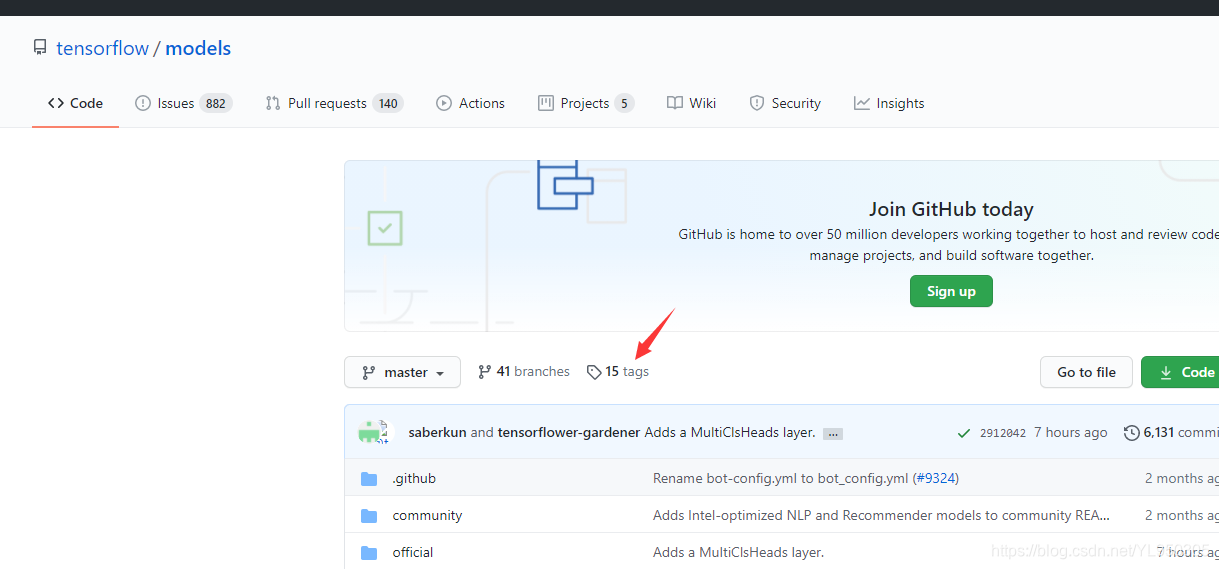This screenshot has width=1219, height=569.
Task: Click the 'Join GitHub today' heading
Action: (951, 209)
